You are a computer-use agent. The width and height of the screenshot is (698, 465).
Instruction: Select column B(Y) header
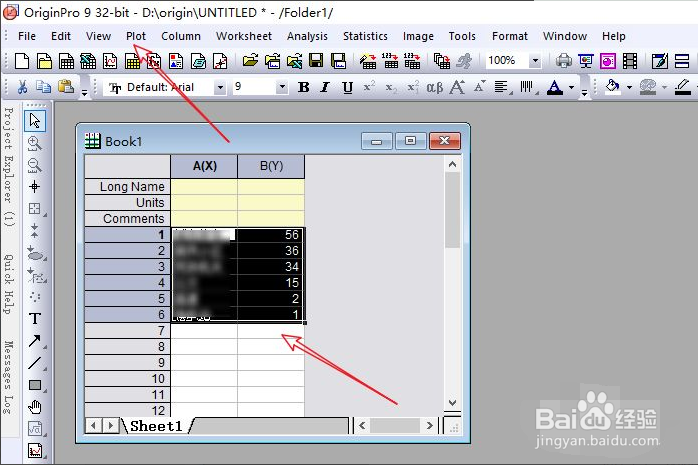point(271,166)
